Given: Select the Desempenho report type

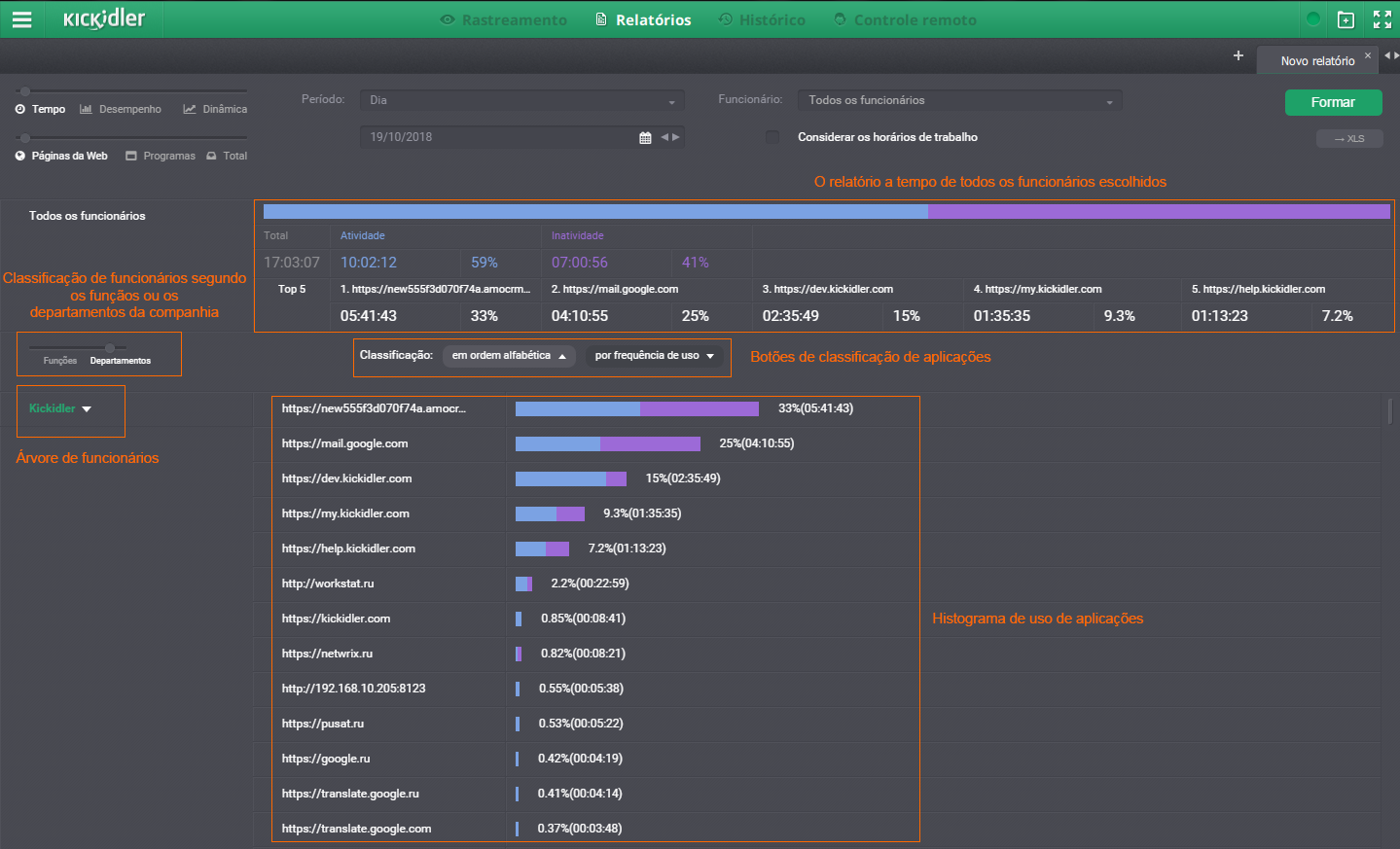Looking at the screenshot, I should click(130, 109).
